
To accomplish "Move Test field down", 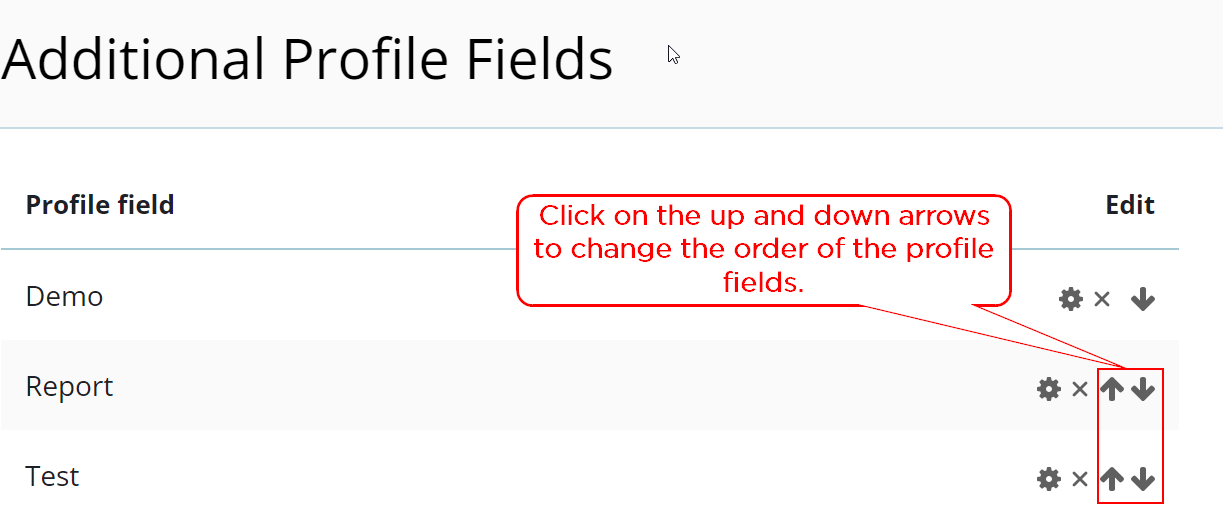I will point(1143,479).
